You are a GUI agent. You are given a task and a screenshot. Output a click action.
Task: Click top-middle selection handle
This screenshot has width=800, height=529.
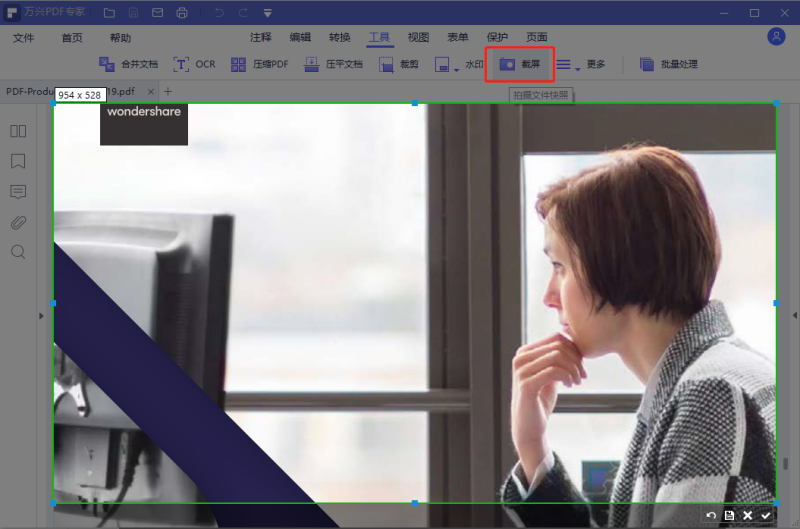tap(415, 103)
